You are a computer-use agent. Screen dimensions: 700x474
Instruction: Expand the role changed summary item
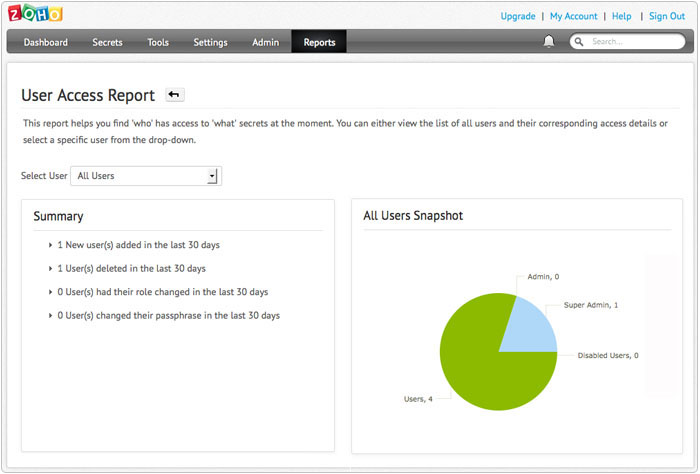pyautogui.click(x=158, y=292)
